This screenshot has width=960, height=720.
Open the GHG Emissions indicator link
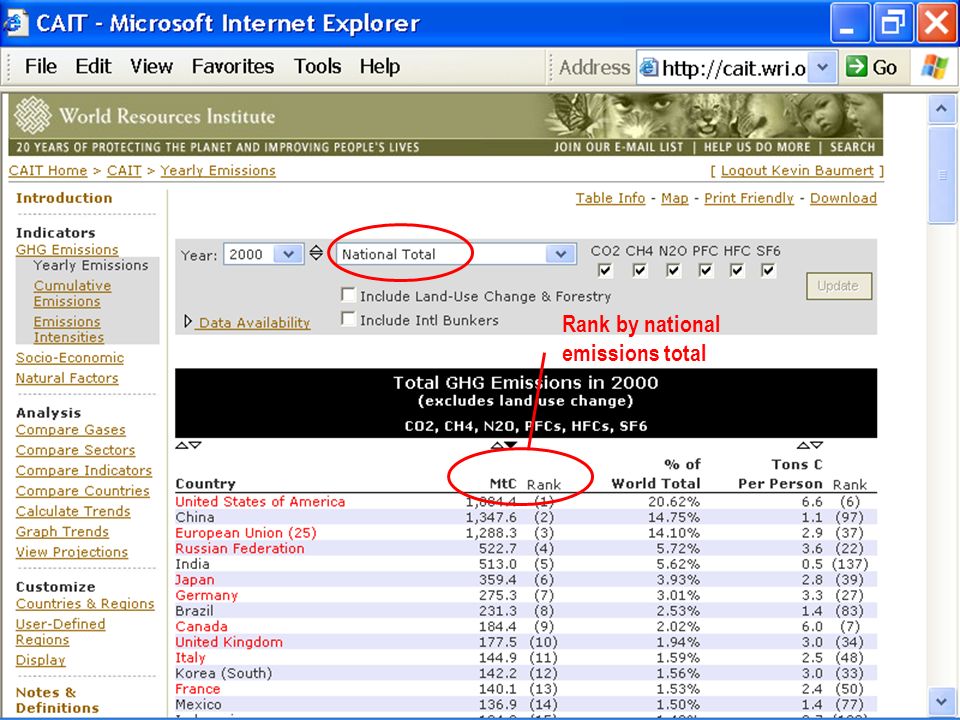[x=67, y=250]
